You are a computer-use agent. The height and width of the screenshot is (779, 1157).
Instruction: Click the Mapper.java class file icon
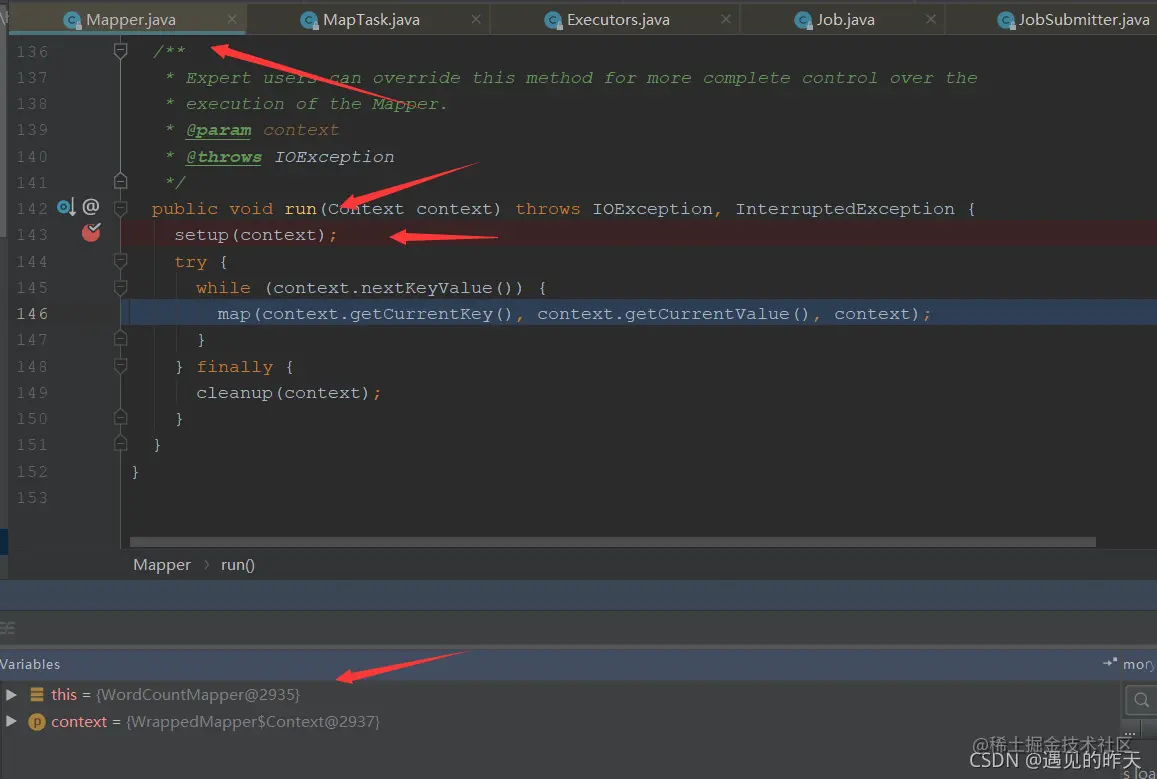pos(72,21)
